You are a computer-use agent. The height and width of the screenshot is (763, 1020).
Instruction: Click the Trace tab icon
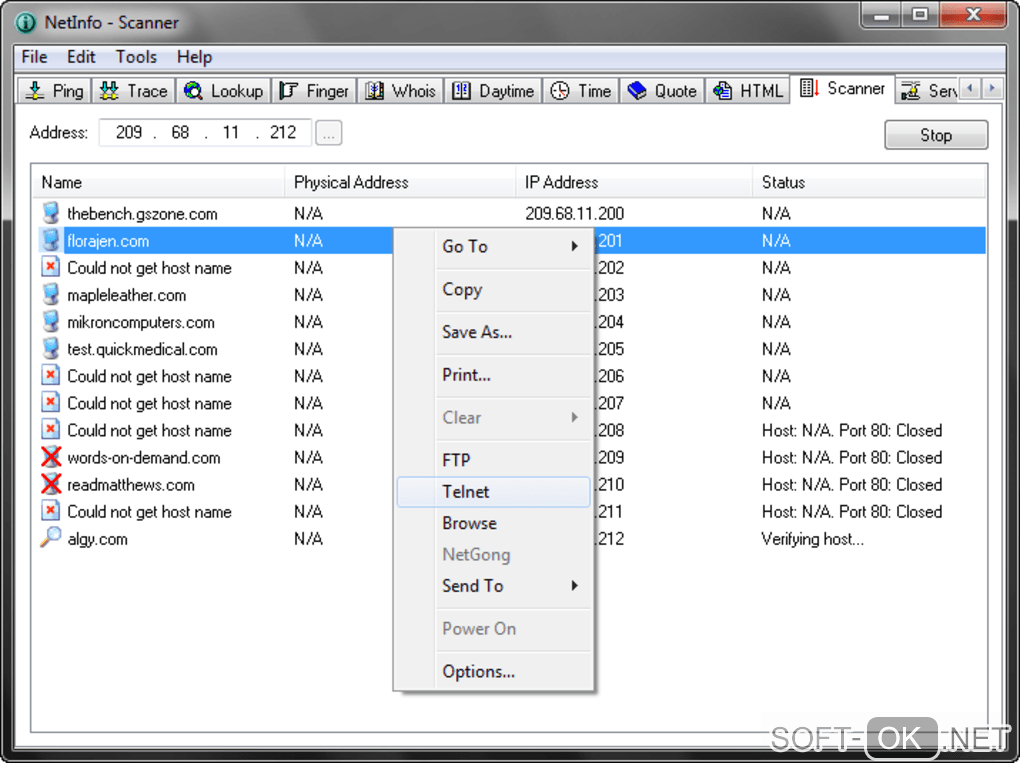(109, 91)
